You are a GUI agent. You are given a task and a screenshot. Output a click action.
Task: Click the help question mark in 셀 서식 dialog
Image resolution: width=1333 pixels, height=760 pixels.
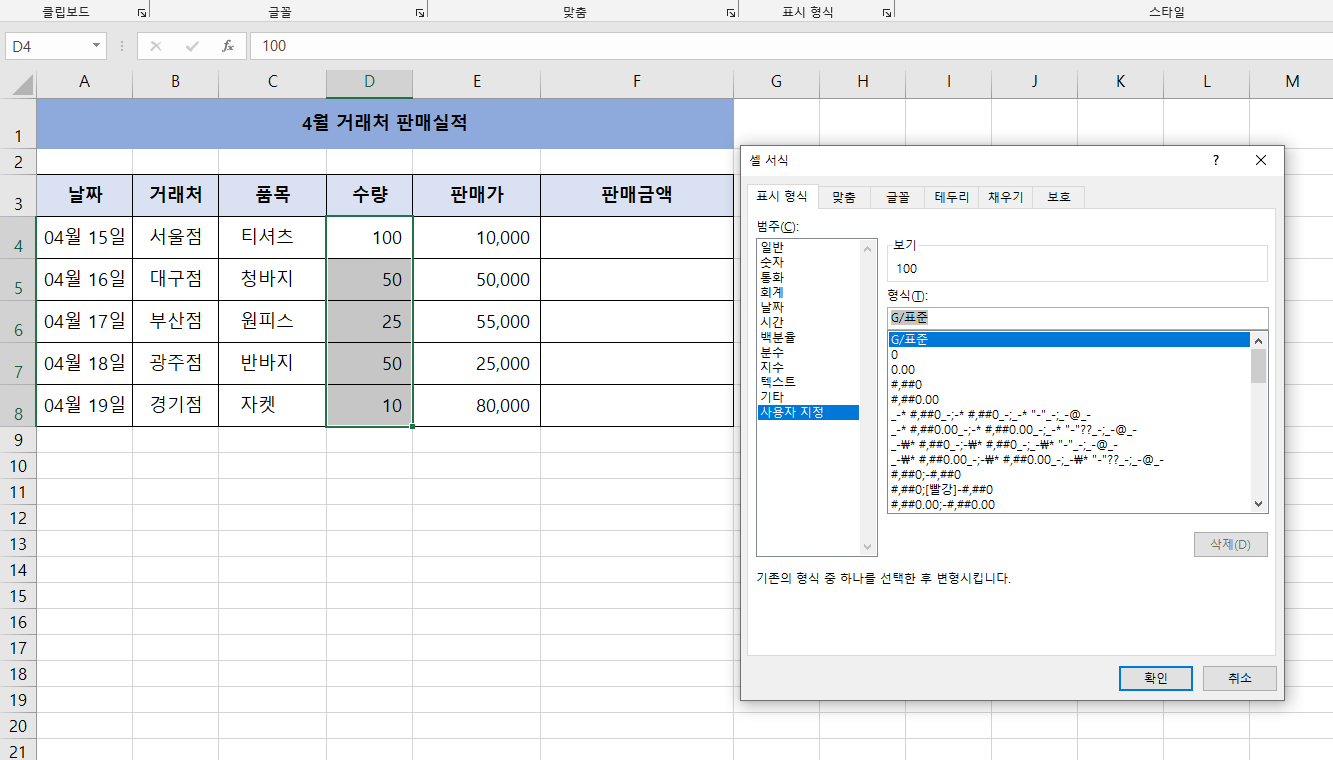point(1216,160)
